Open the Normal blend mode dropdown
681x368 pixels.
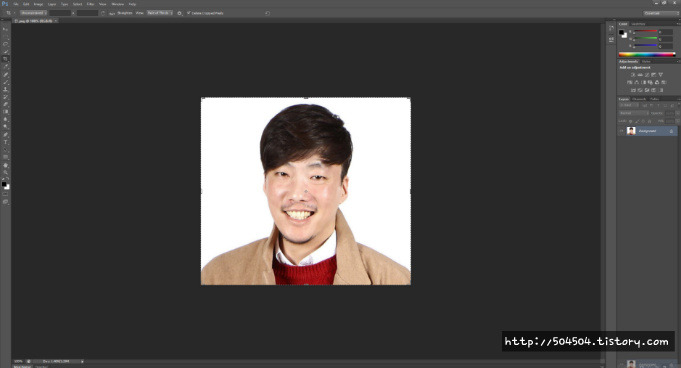(634, 113)
